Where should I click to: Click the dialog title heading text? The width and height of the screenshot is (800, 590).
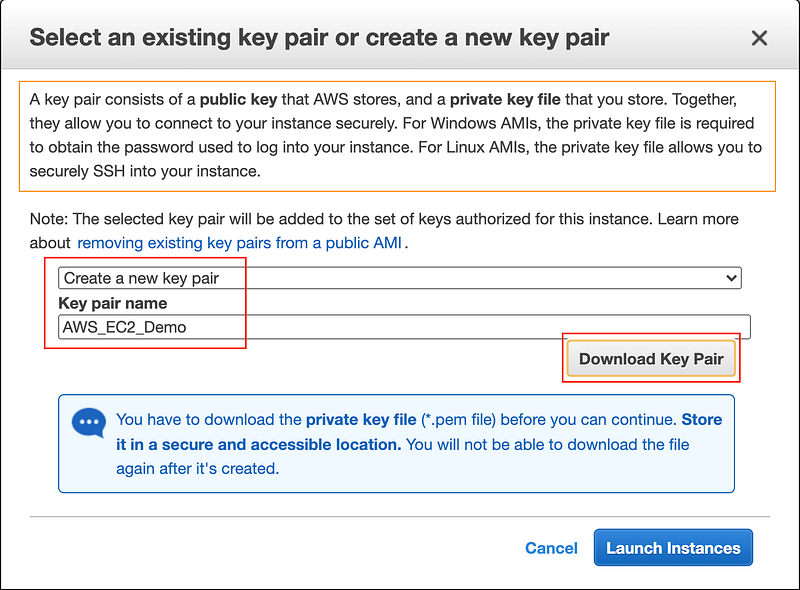319,39
